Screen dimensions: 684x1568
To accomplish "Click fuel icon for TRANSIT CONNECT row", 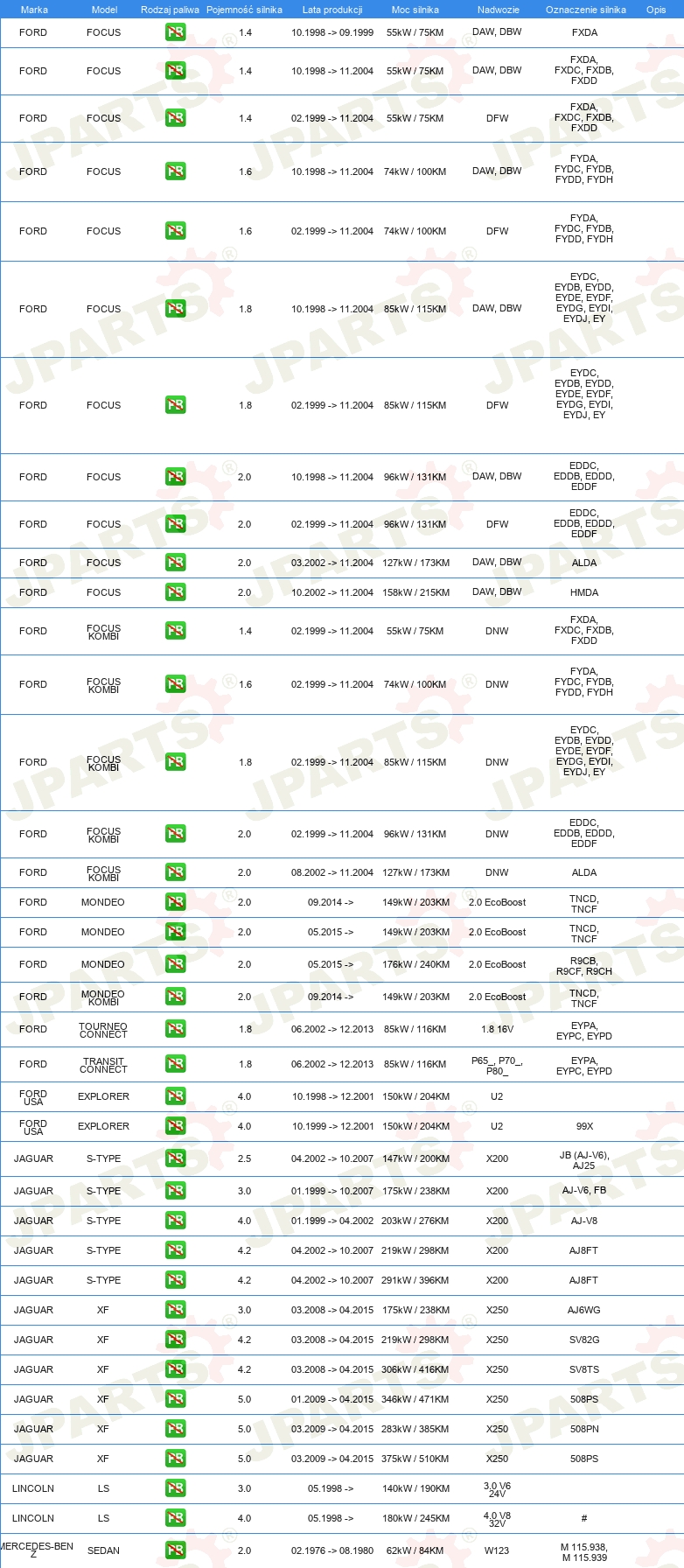I will (176, 1064).
